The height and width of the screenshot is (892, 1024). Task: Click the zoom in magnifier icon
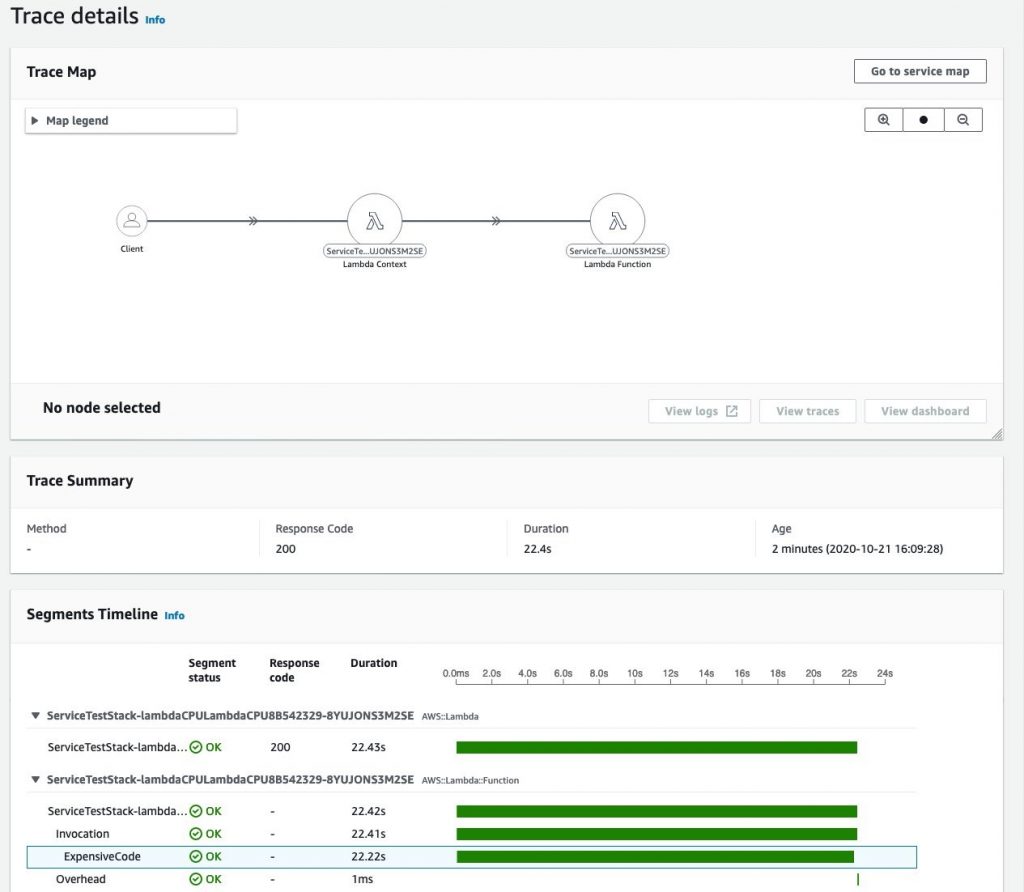(x=883, y=119)
